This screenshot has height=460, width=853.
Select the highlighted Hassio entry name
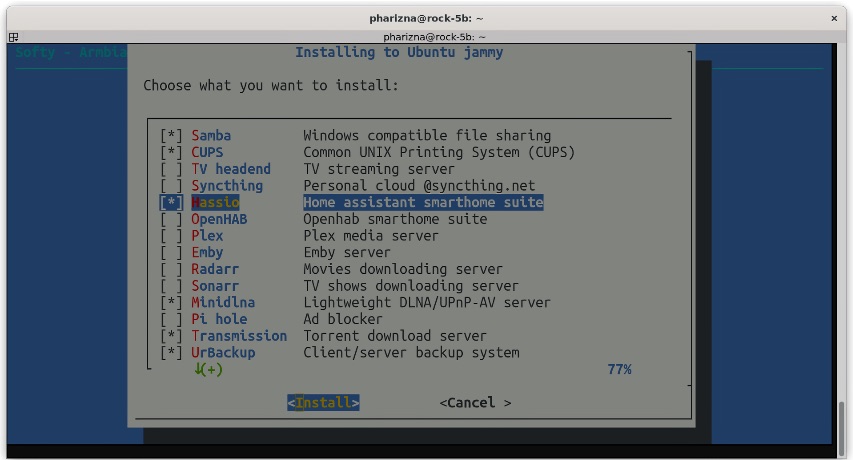pyautogui.click(x=215, y=202)
